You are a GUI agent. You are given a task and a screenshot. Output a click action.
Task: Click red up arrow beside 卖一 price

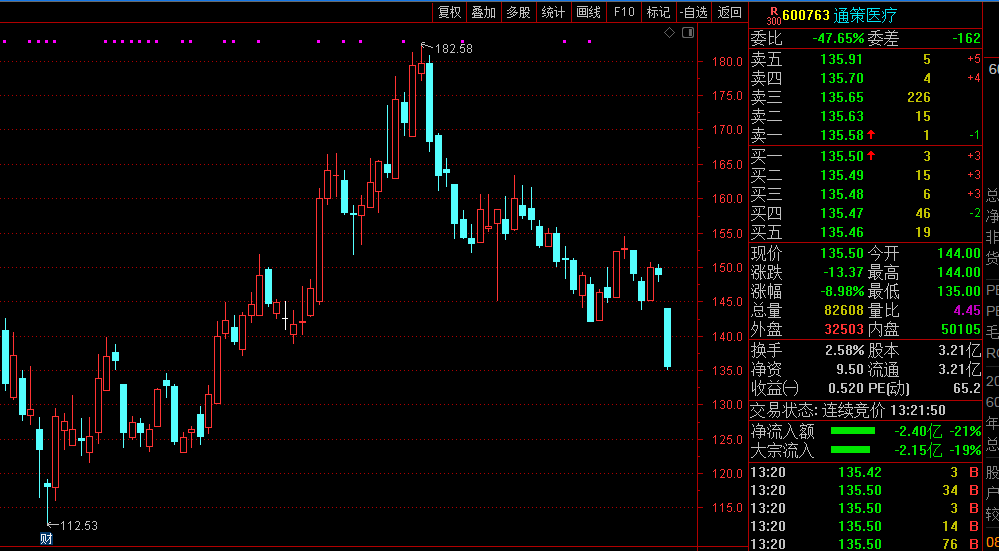pos(870,135)
